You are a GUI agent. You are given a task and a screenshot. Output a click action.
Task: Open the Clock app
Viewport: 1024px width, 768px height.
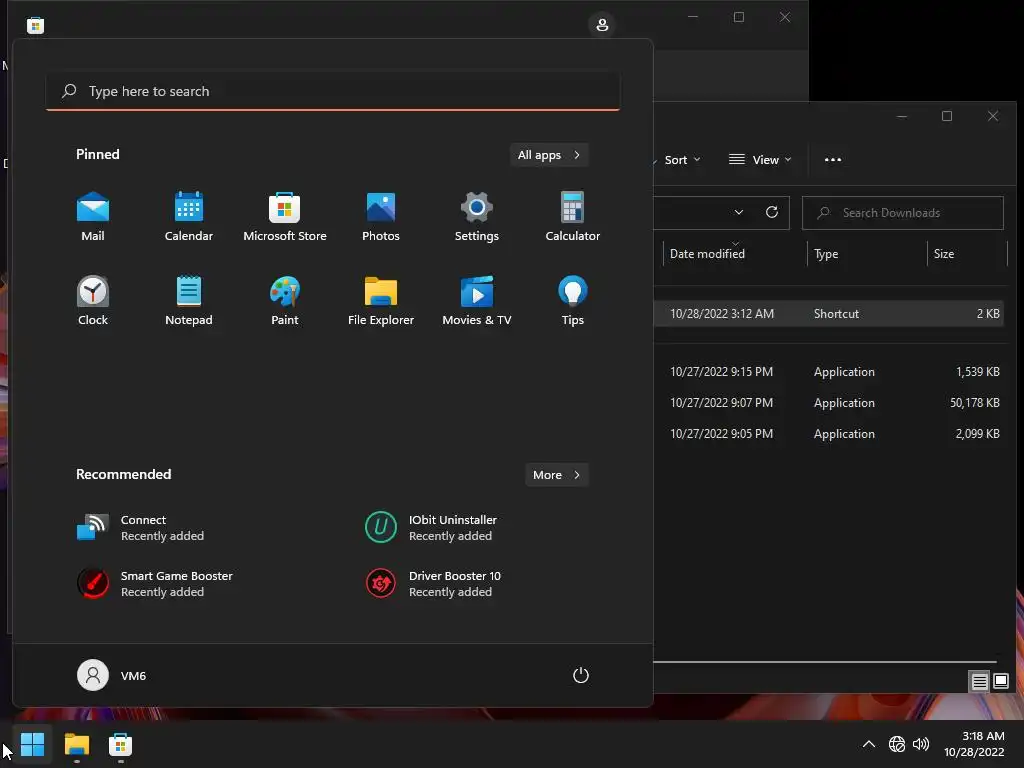click(93, 301)
